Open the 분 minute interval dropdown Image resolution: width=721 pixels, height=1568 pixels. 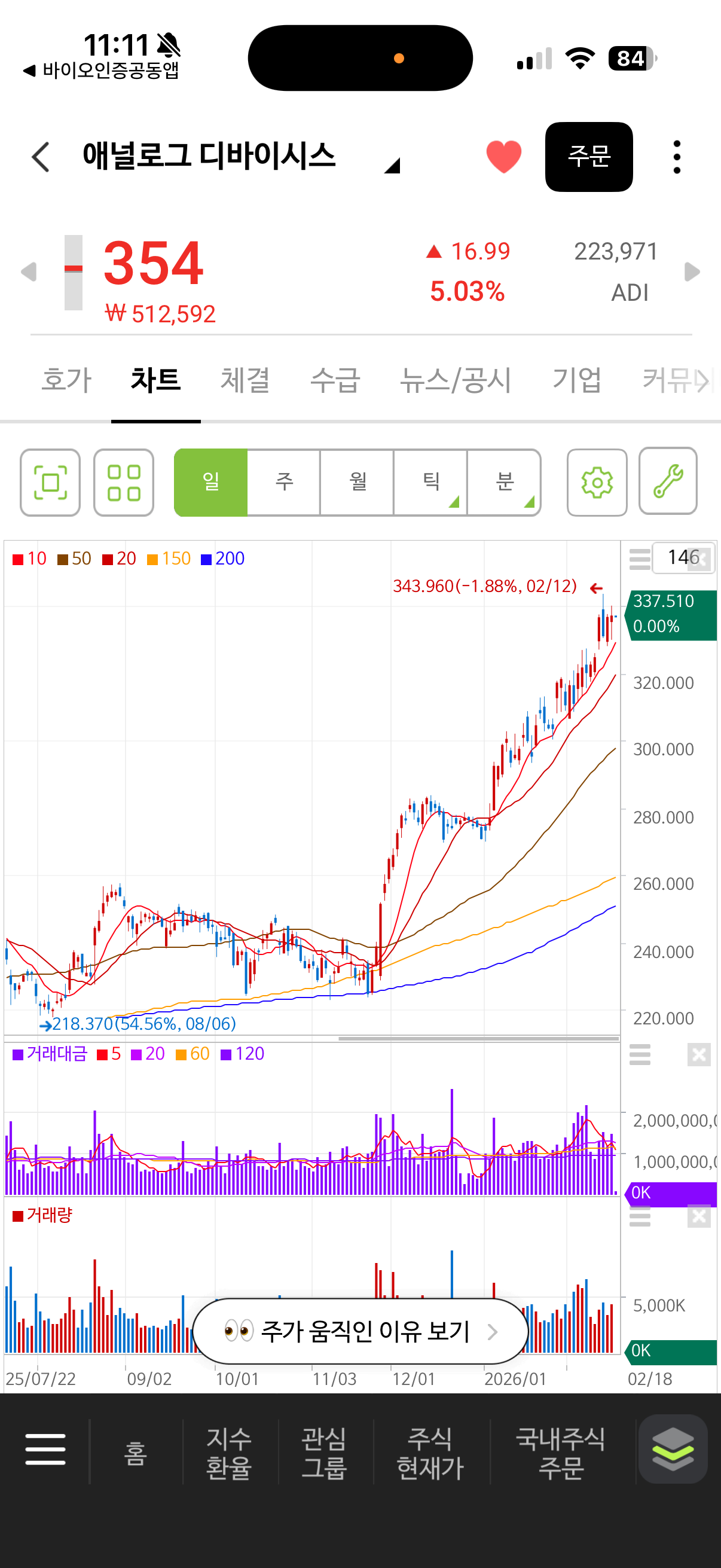[505, 483]
